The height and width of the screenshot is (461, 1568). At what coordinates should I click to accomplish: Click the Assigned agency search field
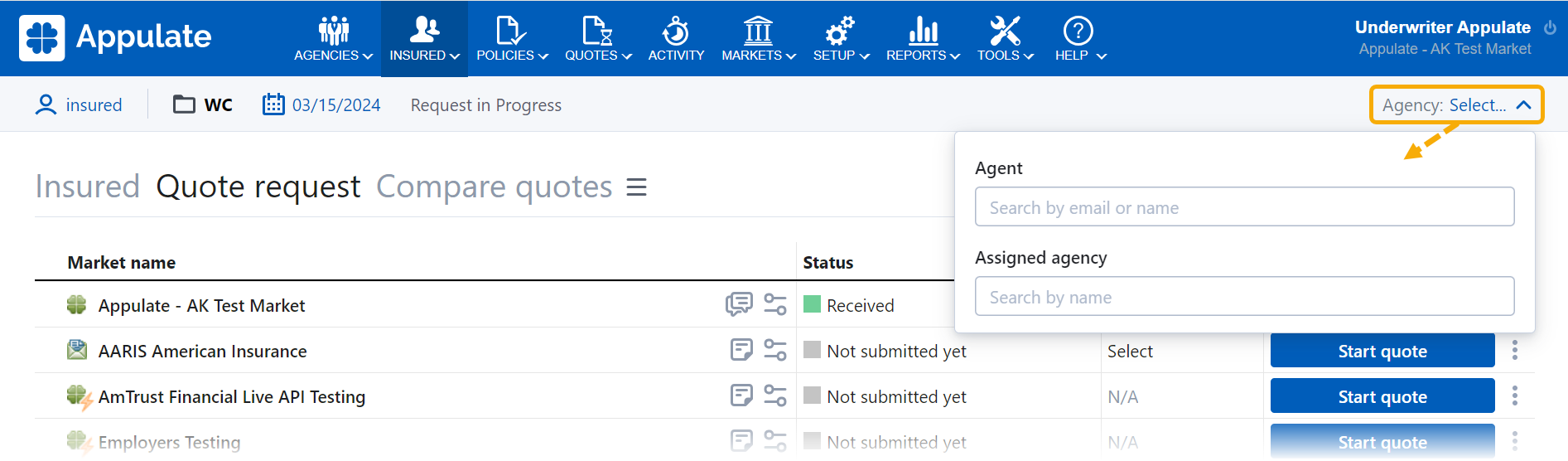[x=1244, y=297]
